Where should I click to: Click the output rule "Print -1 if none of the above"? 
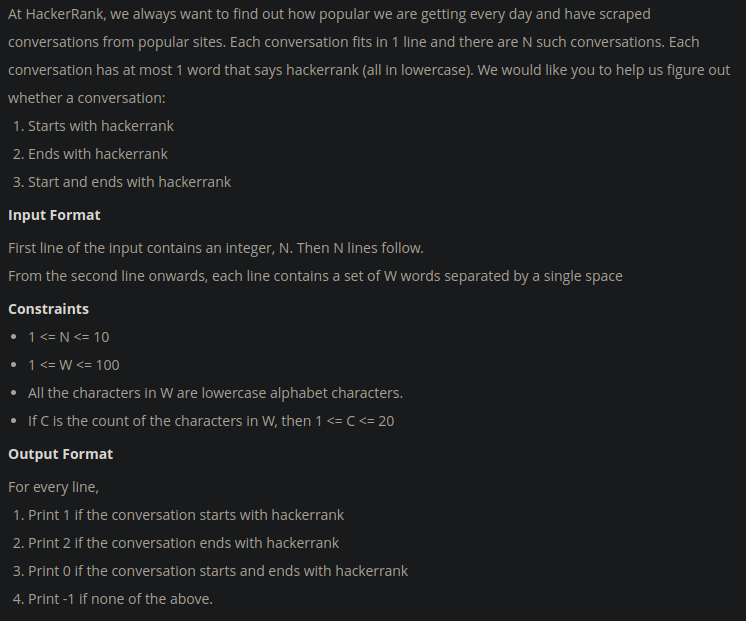click(x=120, y=599)
